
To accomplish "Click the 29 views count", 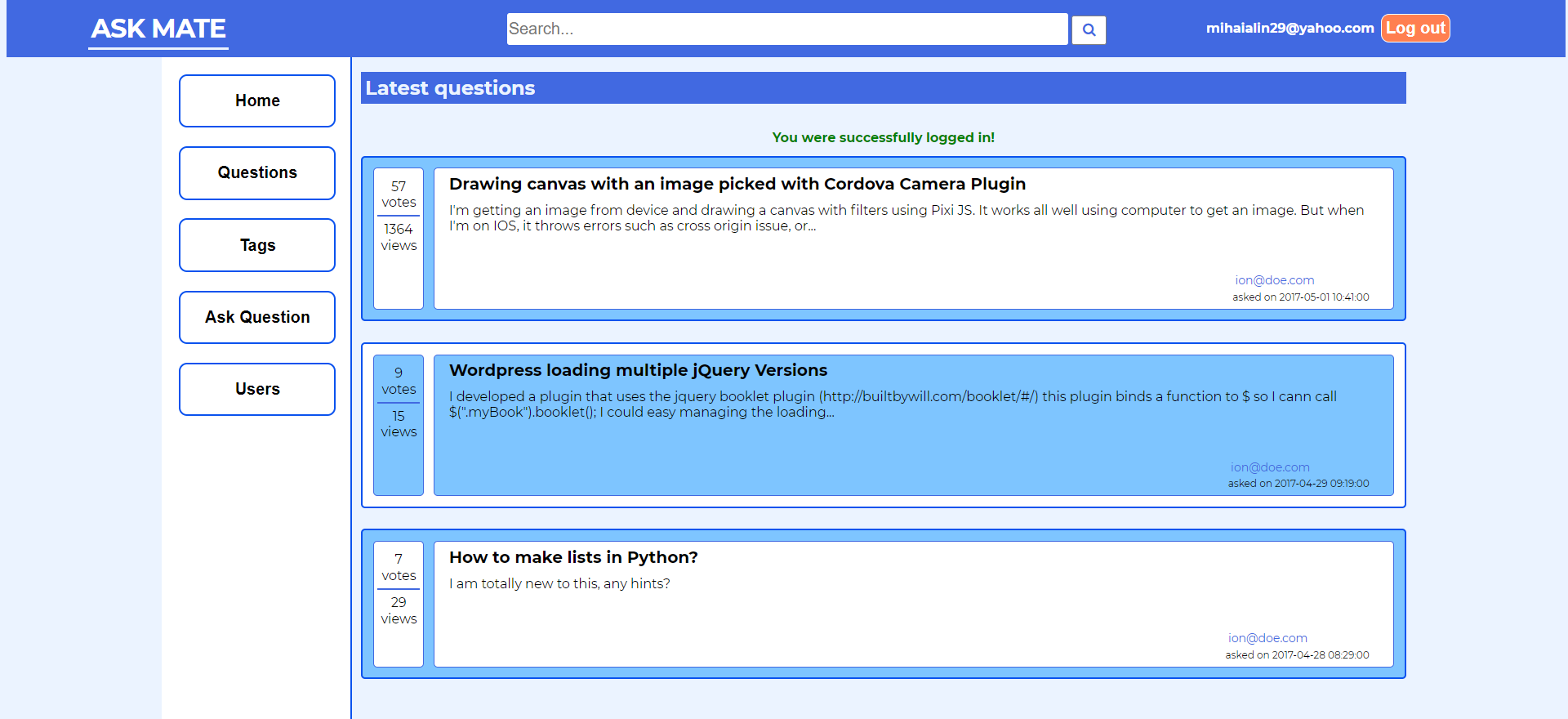I will pyautogui.click(x=399, y=610).
